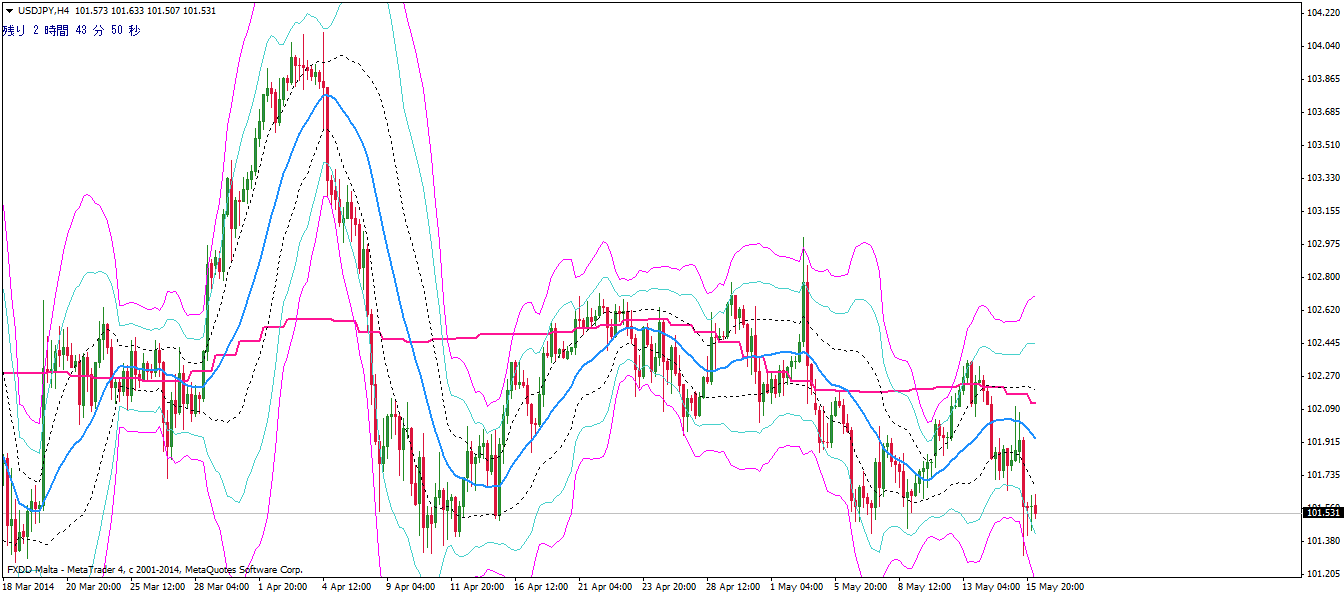Click time axis label 25 Mar 12:00

click(159, 587)
